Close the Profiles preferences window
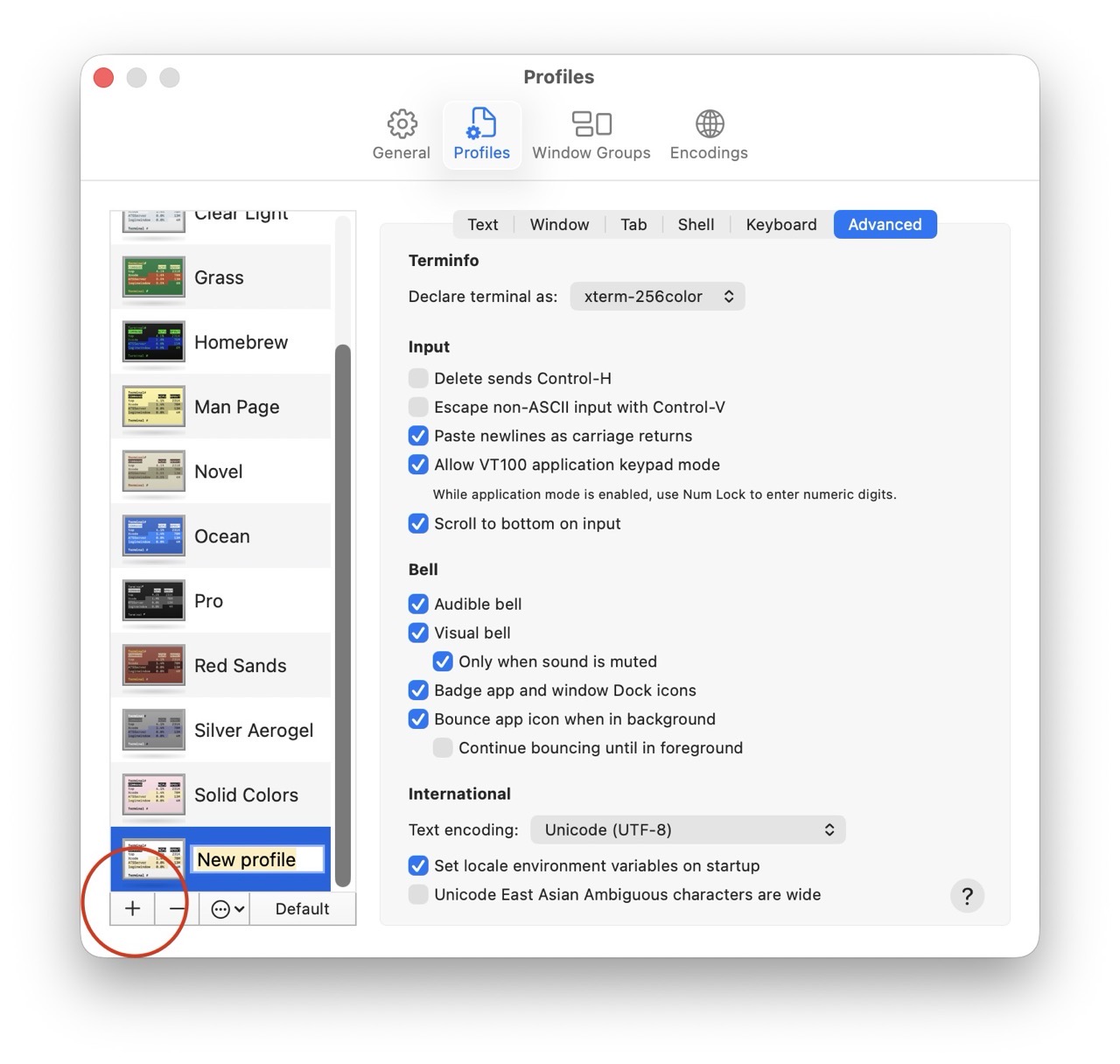The height and width of the screenshot is (1064, 1120). pyautogui.click(x=104, y=78)
